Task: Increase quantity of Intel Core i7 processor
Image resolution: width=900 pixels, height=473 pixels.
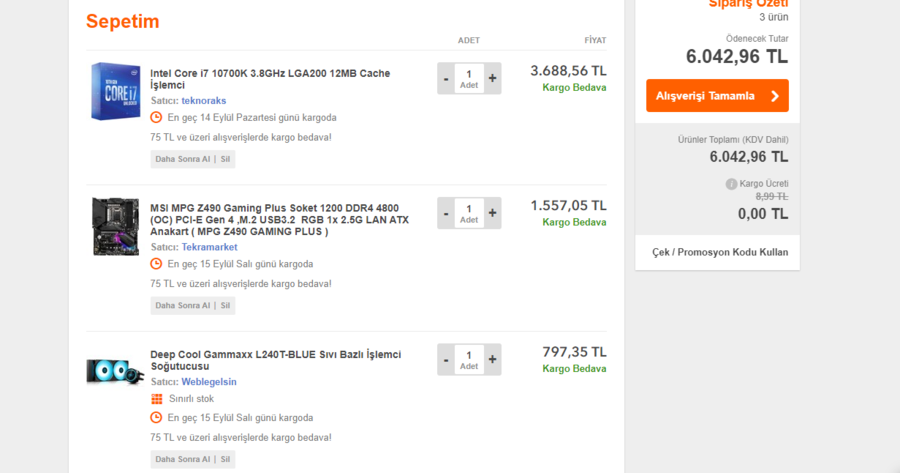Action: point(492,78)
